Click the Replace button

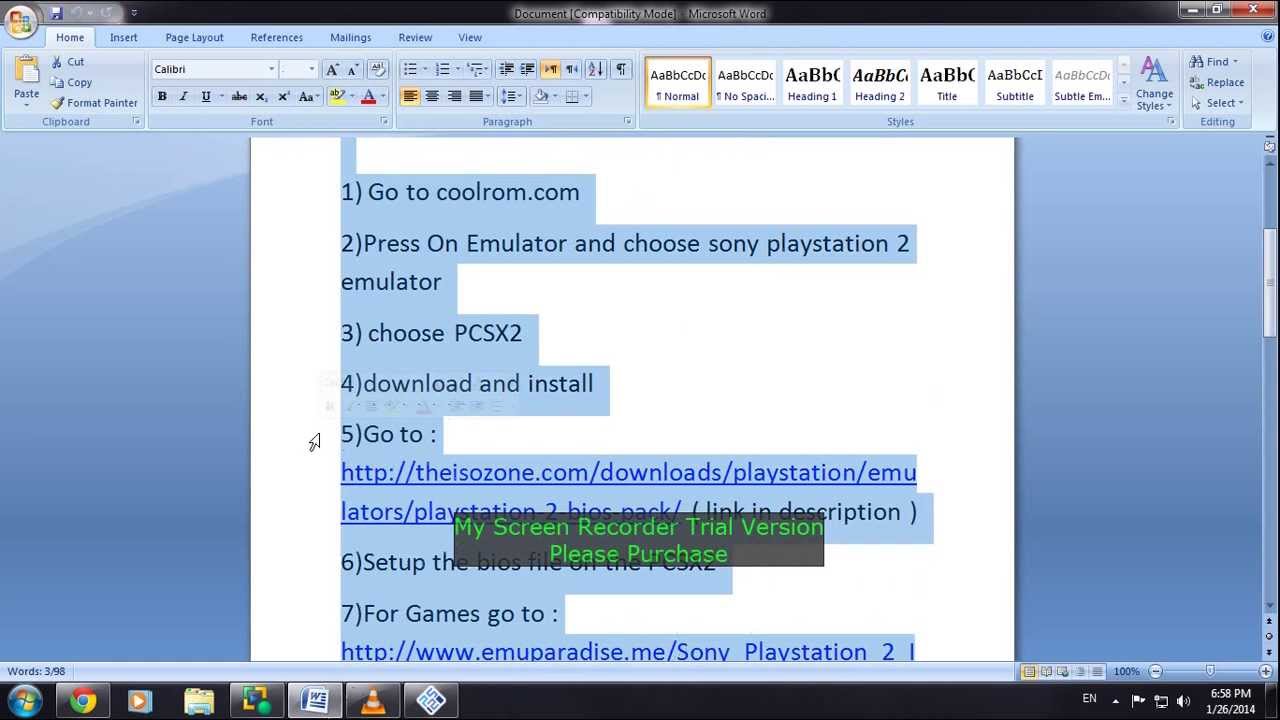tap(1217, 82)
